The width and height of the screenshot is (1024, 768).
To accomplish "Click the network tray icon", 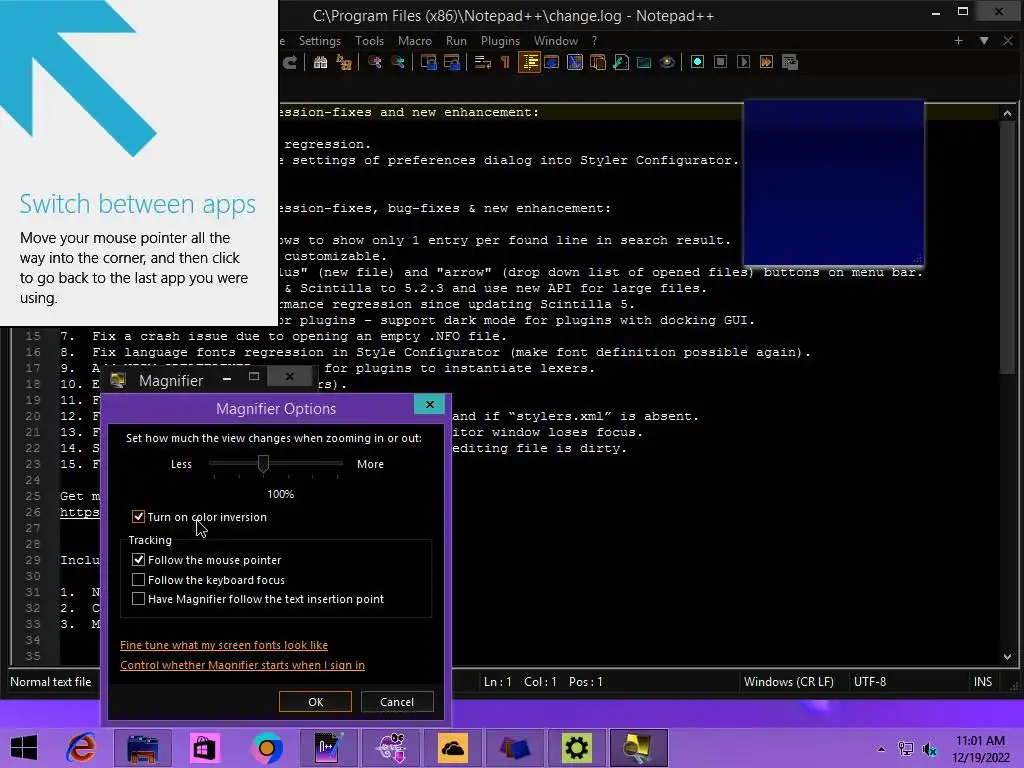I will tap(906, 748).
